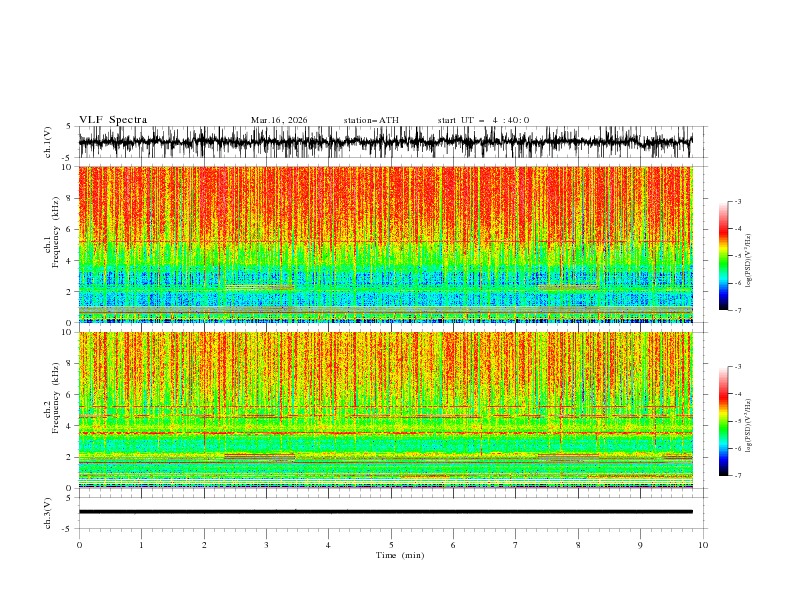
Task: Click time axis tick '0'
Action: (79, 545)
